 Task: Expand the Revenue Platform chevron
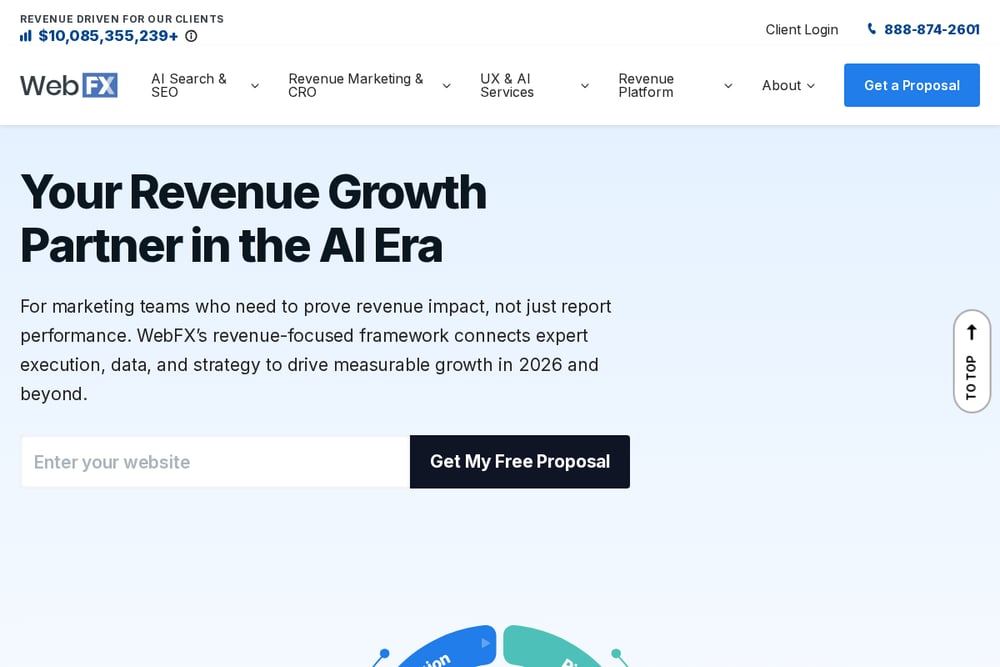click(x=728, y=85)
